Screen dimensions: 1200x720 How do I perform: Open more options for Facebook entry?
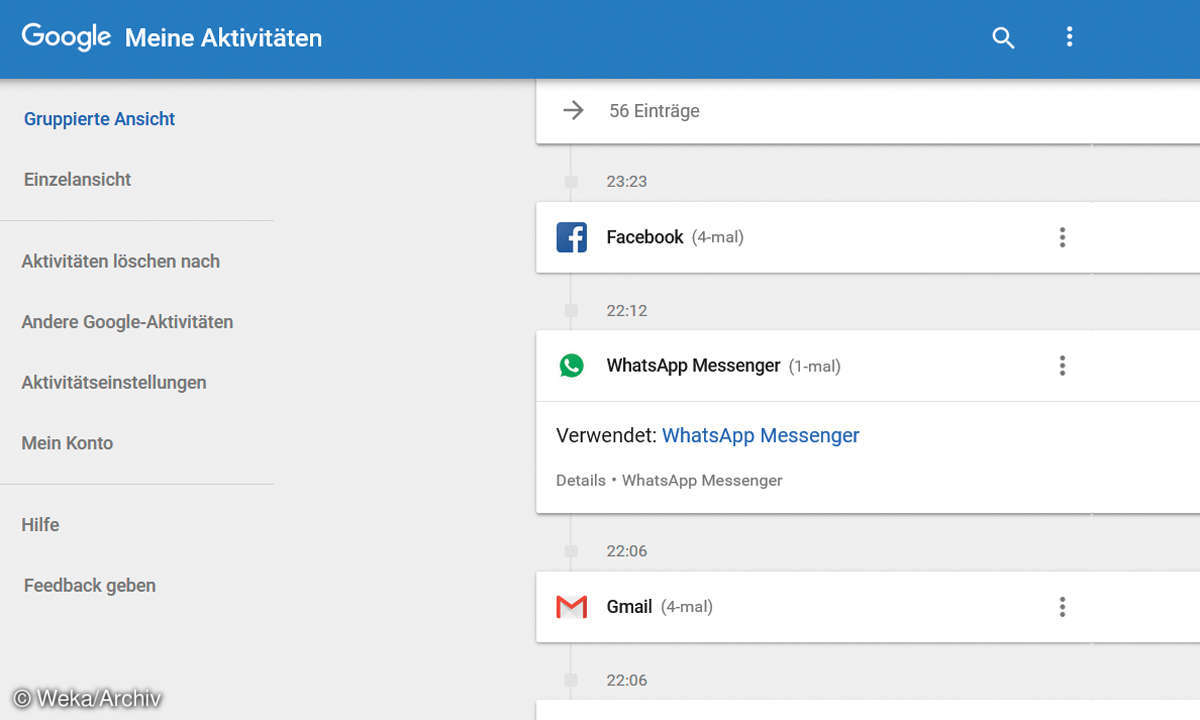pyautogui.click(x=1062, y=237)
